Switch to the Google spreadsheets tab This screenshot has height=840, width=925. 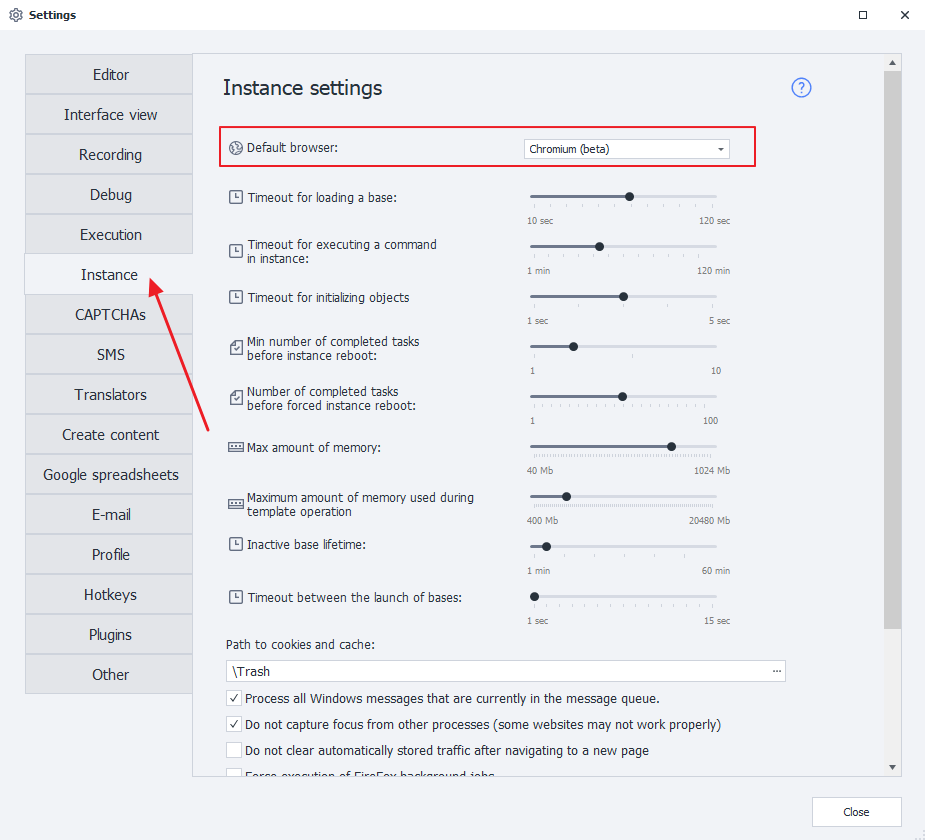pos(110,475)
